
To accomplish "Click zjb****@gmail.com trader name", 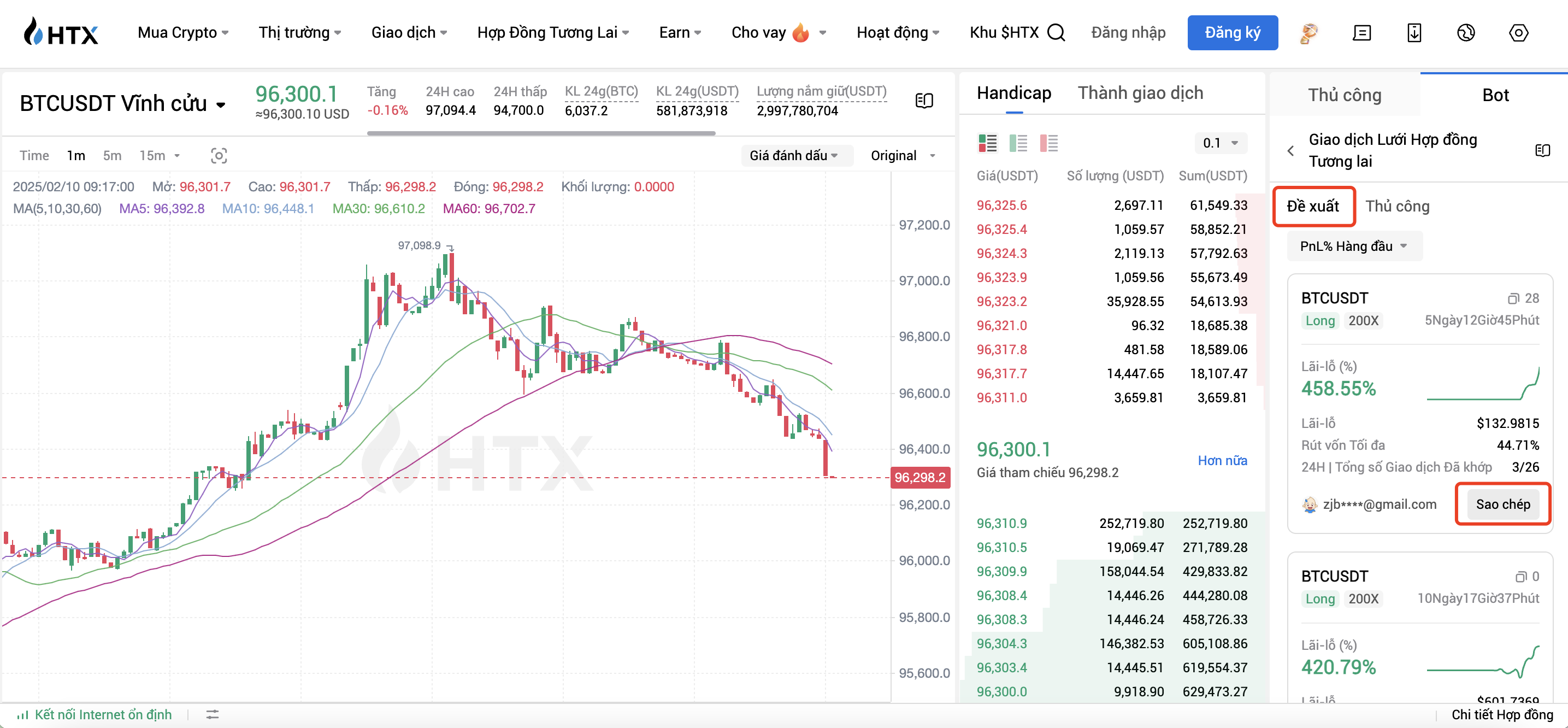I will [1380, 504].
